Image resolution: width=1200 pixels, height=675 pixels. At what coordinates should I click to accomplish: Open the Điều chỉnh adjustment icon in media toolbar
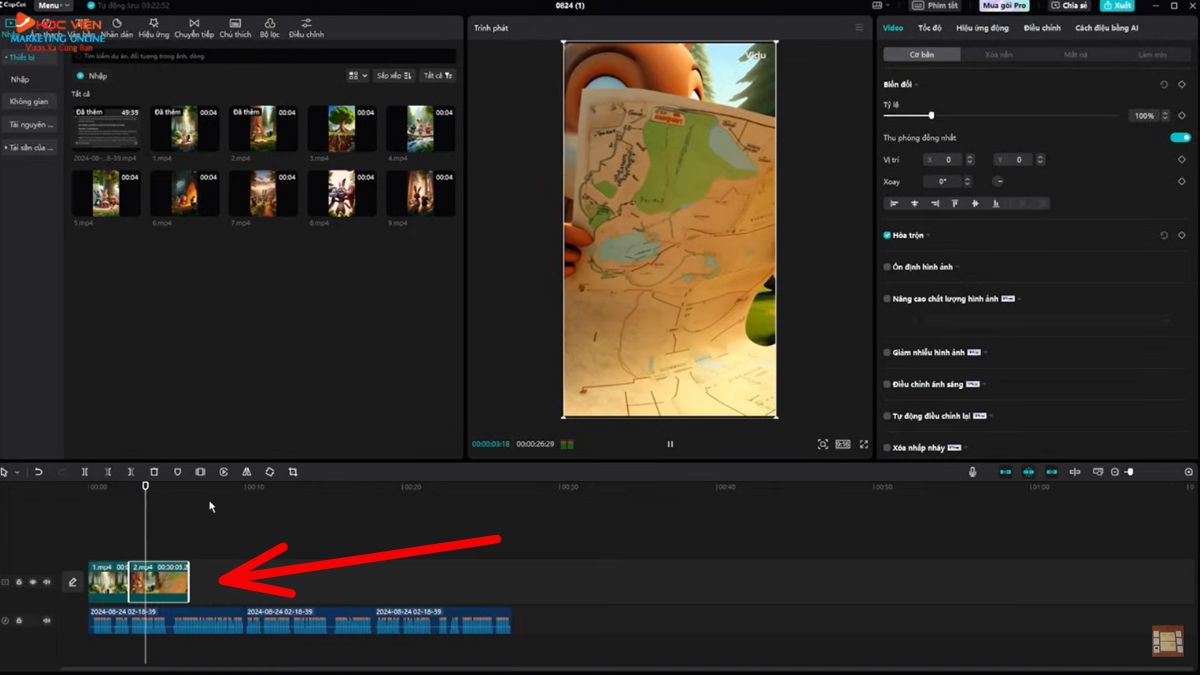tap(306, 28)
